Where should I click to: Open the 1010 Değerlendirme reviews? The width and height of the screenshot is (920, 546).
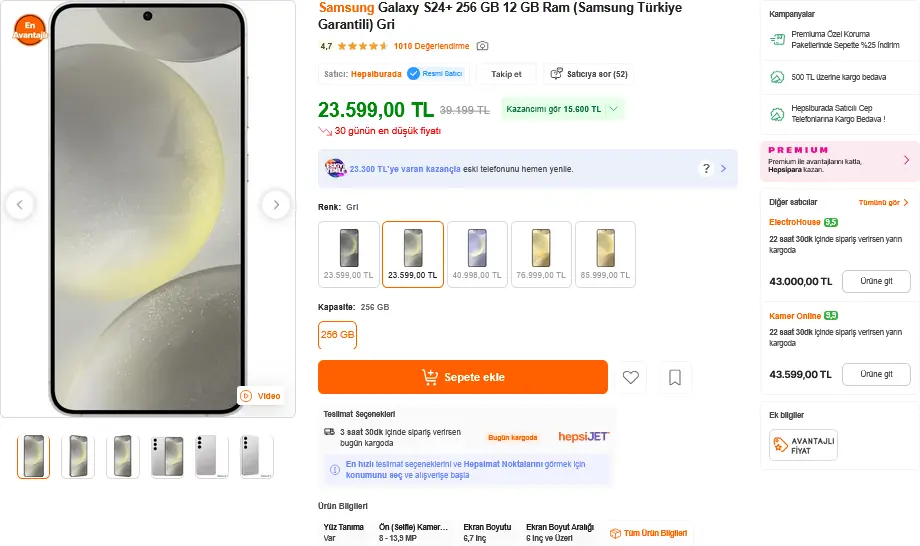pyautogui.click(x=431, y=46)
